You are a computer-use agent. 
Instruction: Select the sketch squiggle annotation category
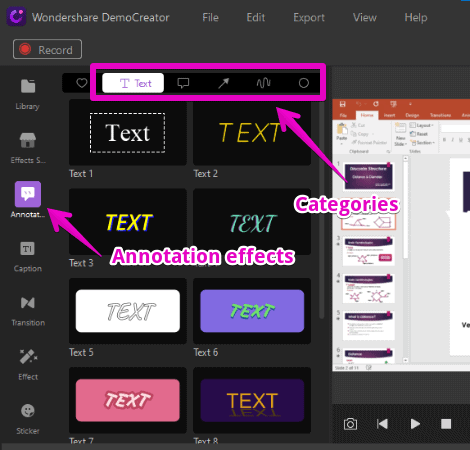tap(263, 83)
